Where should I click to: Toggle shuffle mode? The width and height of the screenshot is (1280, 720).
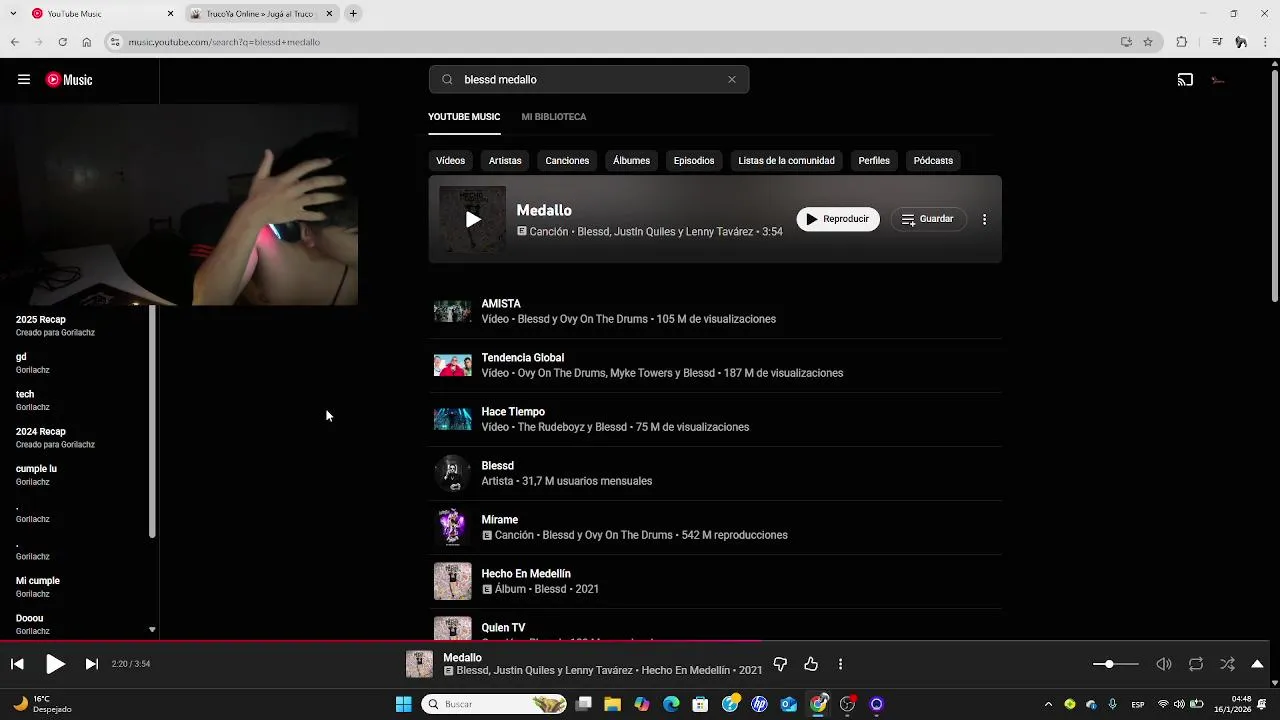coord(1227,664)
